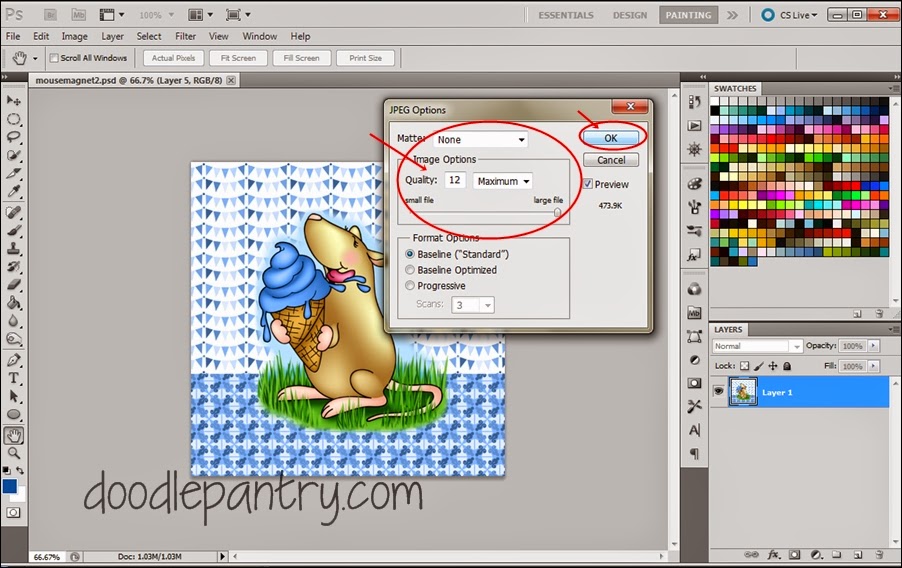Open the Matte dropdown
The height and width of the screenshot is (568, 902).
480,139
